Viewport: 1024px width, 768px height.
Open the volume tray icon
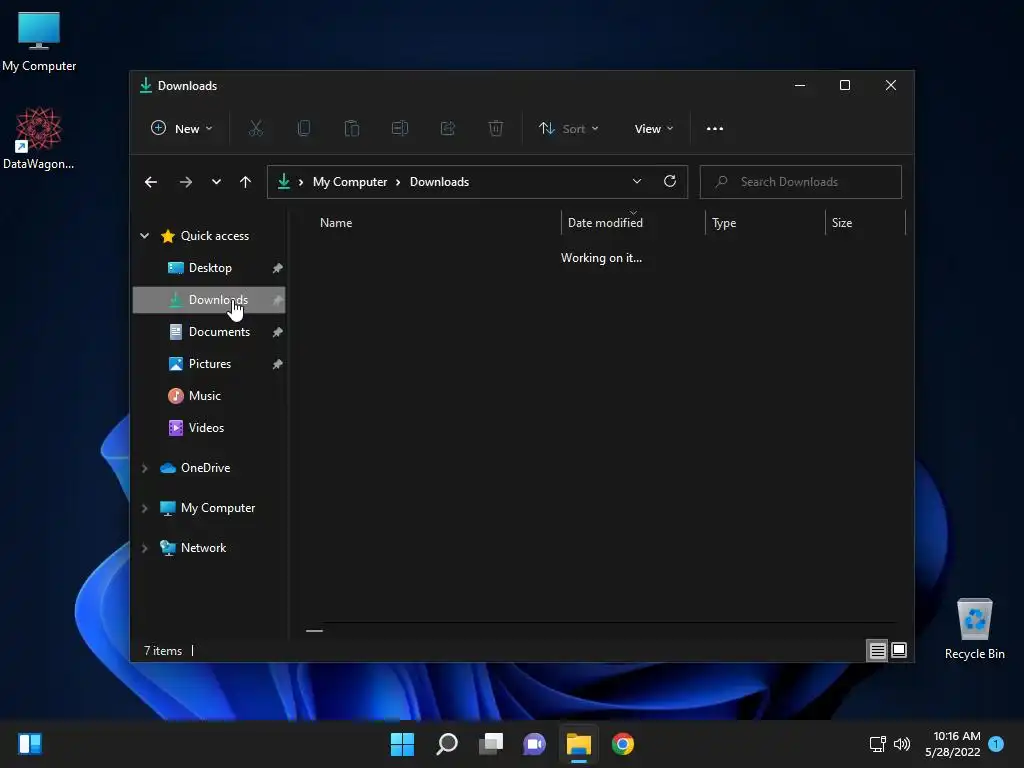[x=902, y=744]
